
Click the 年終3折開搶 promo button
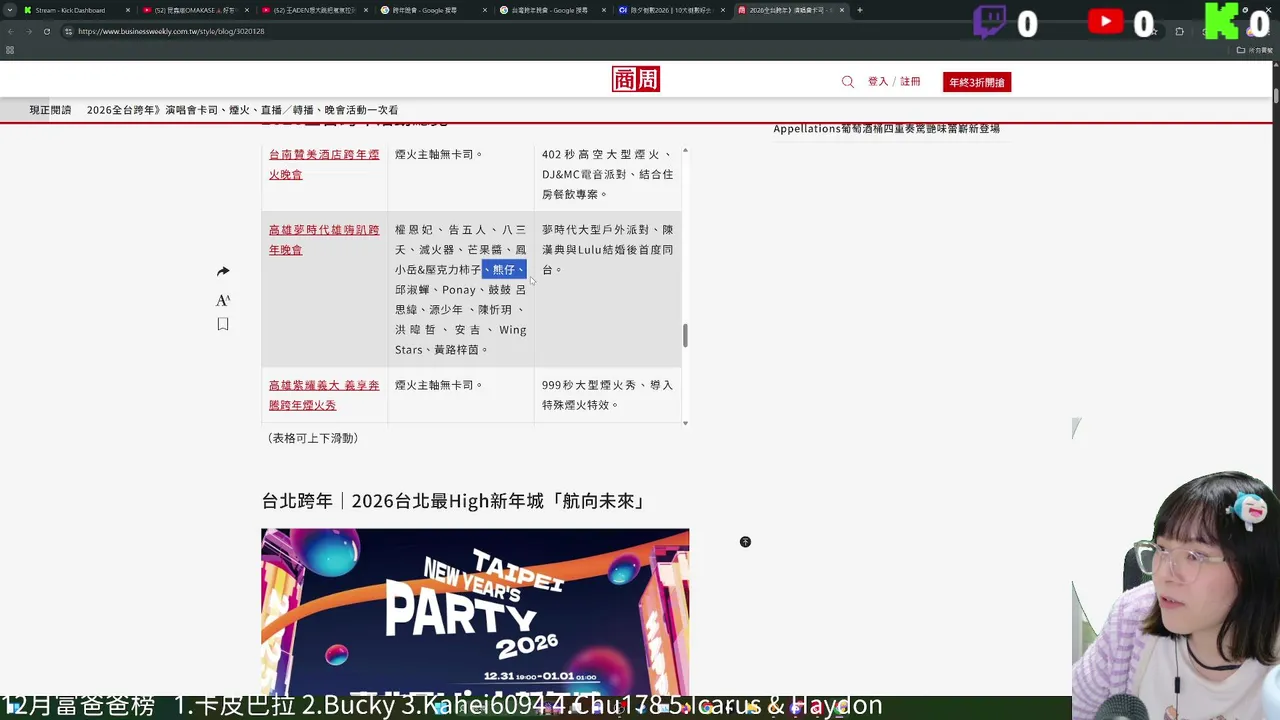[977, 82]
